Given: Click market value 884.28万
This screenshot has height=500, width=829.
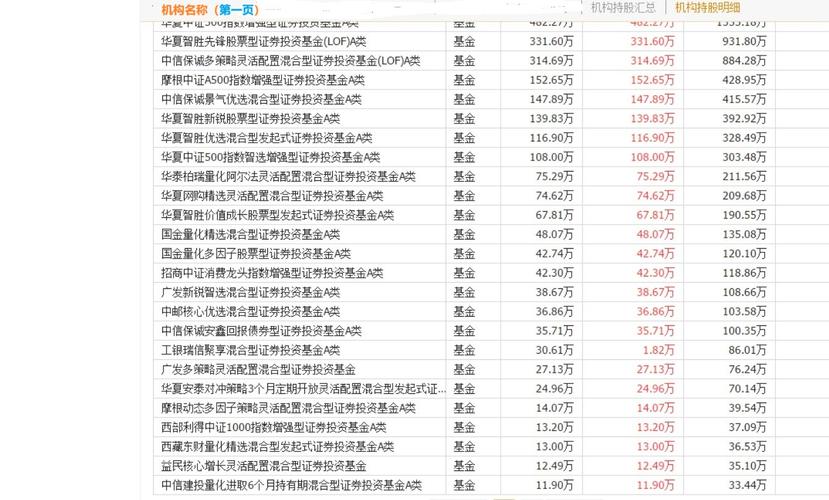Looking at the screenshot, I should click(x=744, y=61).
